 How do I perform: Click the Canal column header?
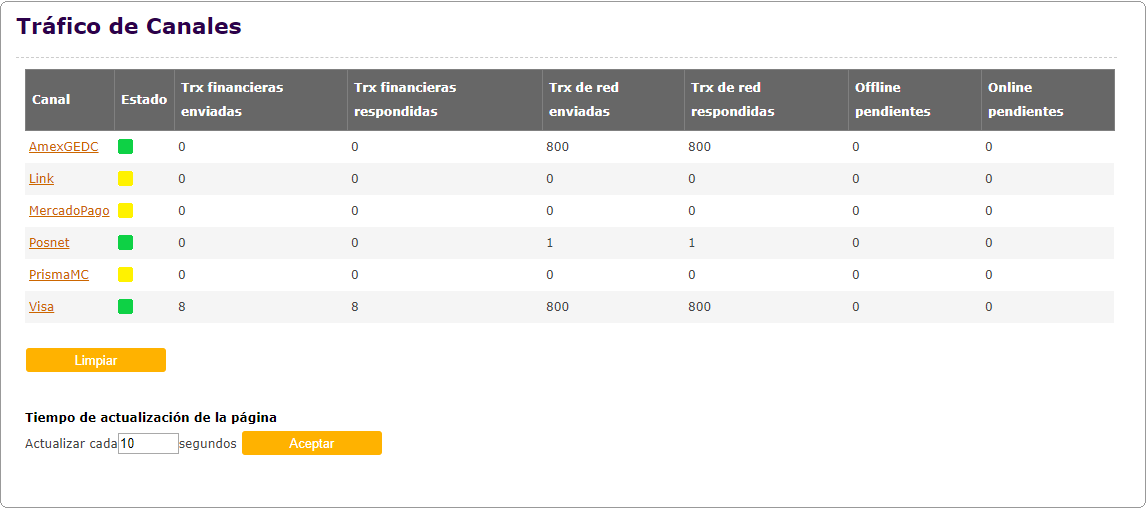coord(51,100)
